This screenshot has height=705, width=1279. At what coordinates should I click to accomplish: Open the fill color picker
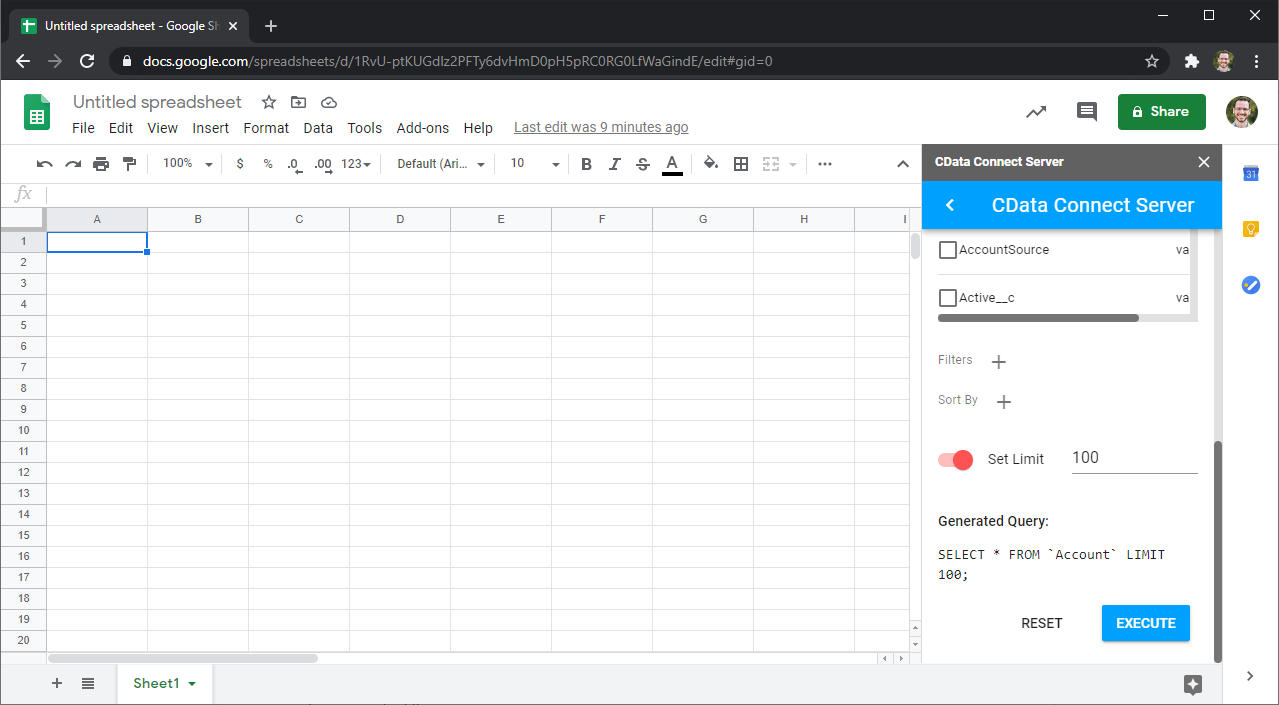coord(711,164)
